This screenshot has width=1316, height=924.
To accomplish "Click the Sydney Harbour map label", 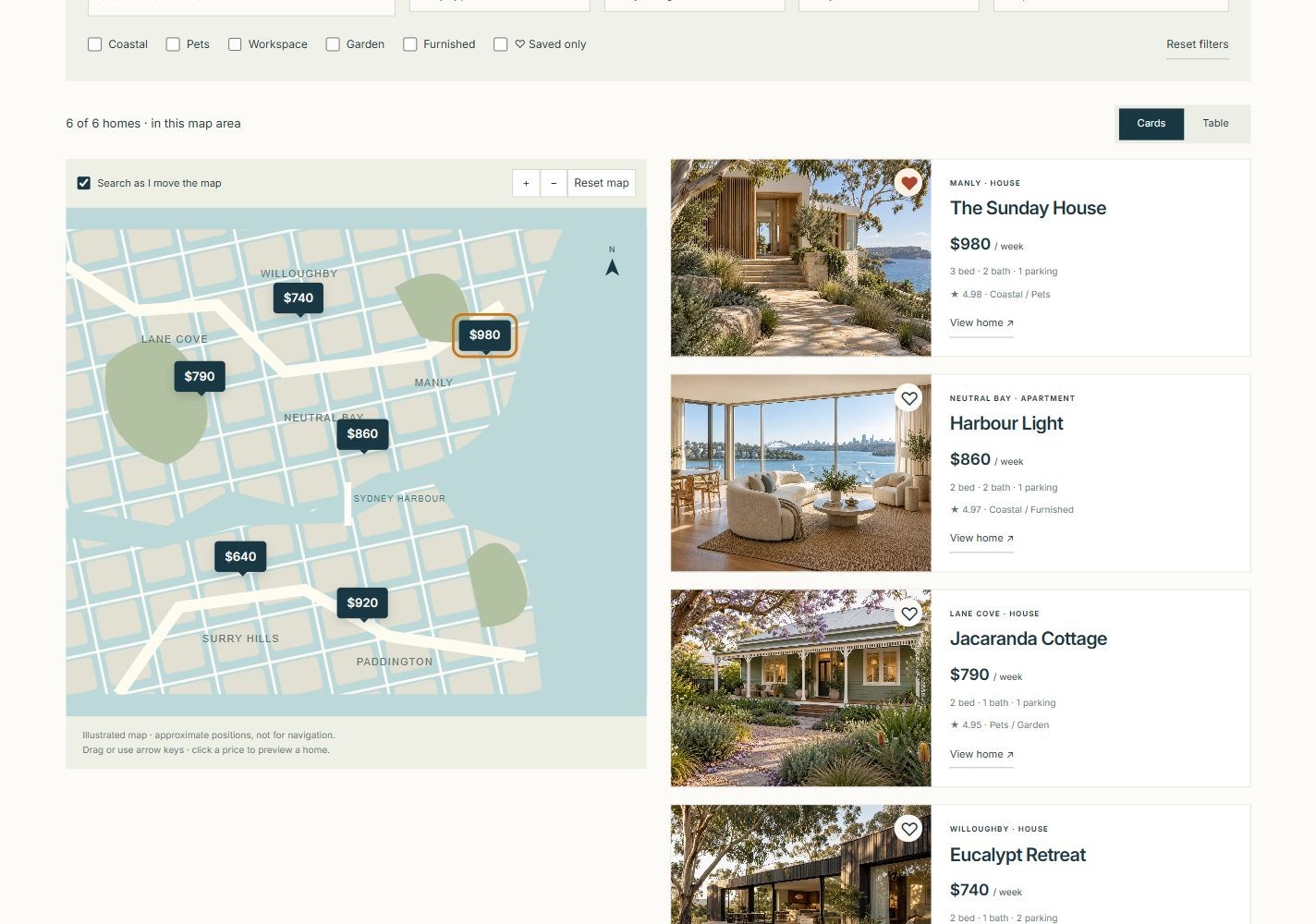I will click(399, 499).
